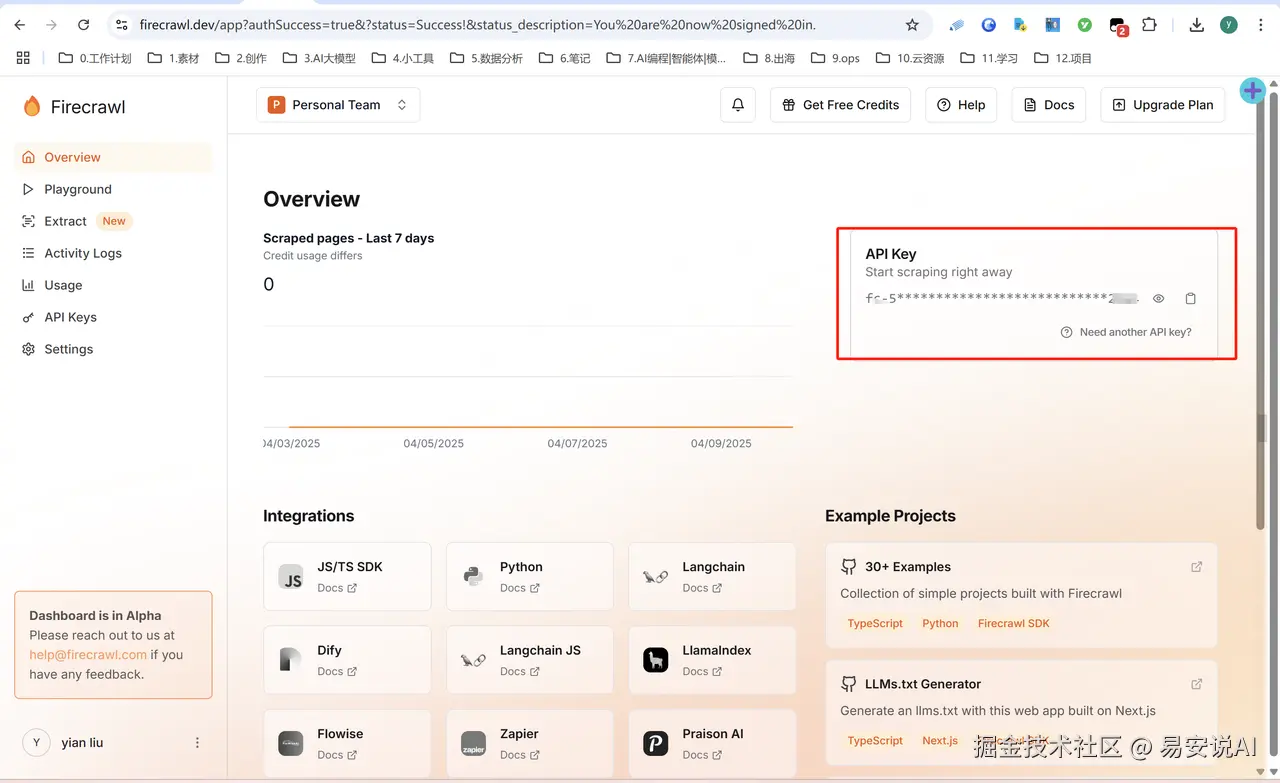
Task: Open user menu dots next to yian liu
Action: coord(197,743)
